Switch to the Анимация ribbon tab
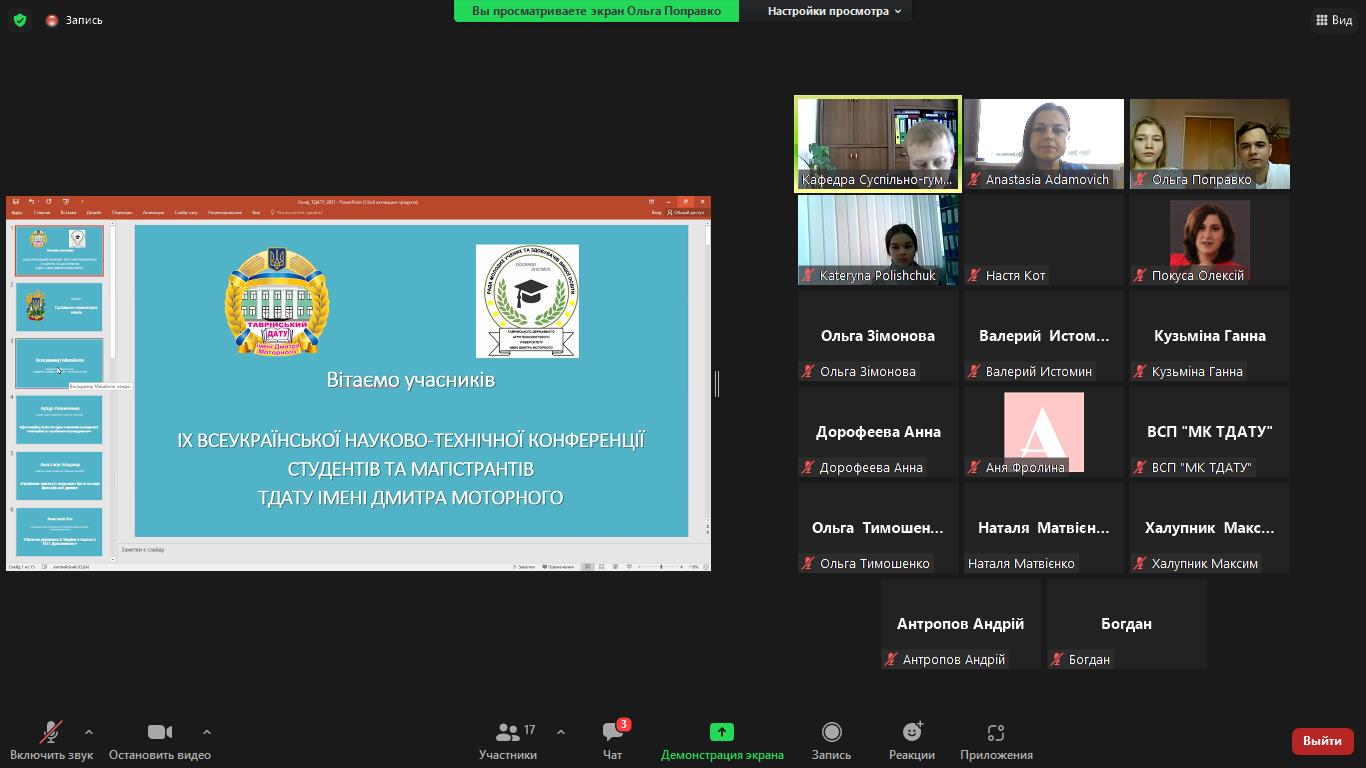Image resolution: width=1366 pixels, height=768 pixels. click(153, 212)
